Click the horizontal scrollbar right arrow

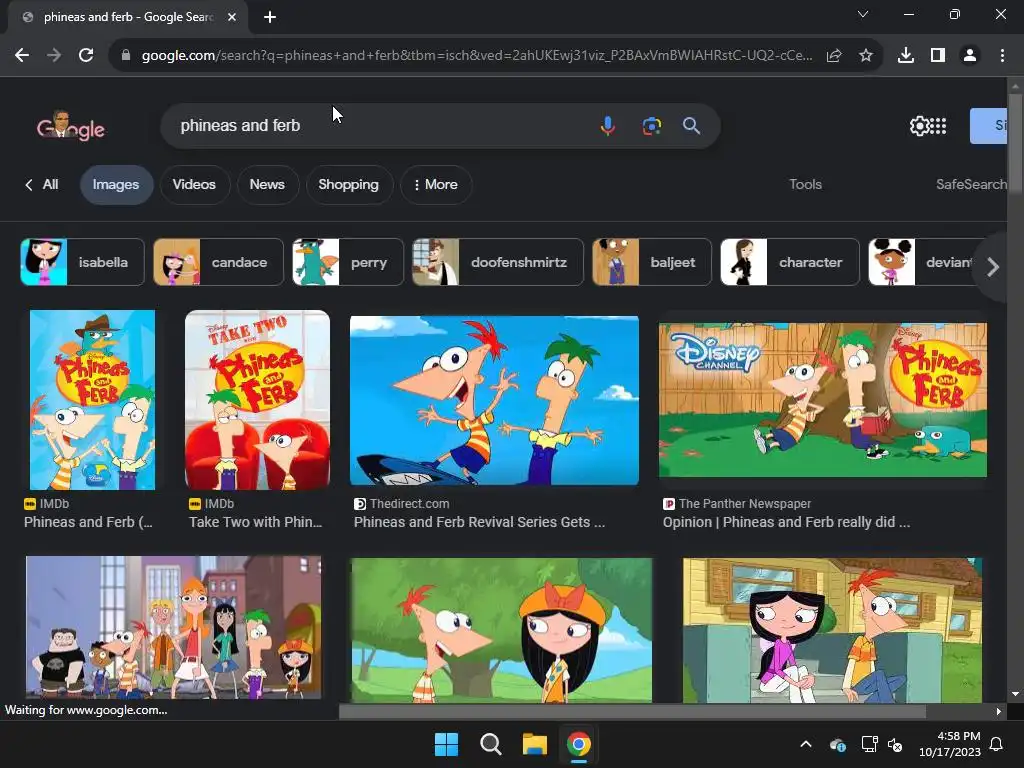(999, 711)
